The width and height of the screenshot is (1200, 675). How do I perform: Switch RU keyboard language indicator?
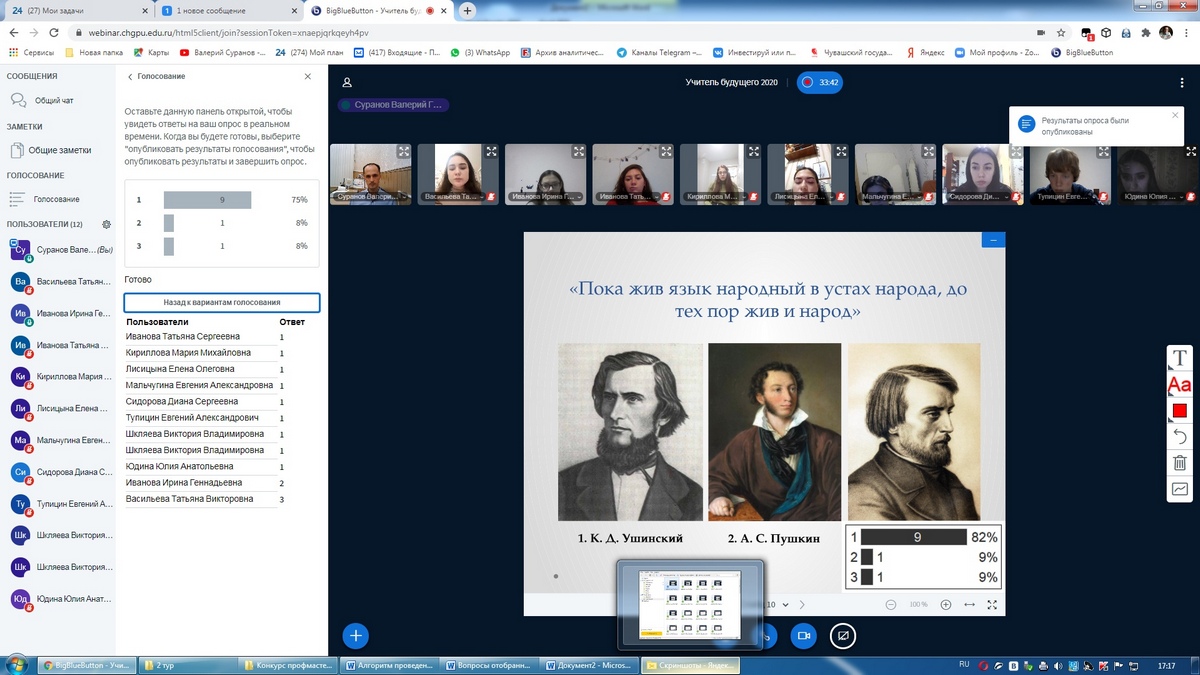coord(965,665)
